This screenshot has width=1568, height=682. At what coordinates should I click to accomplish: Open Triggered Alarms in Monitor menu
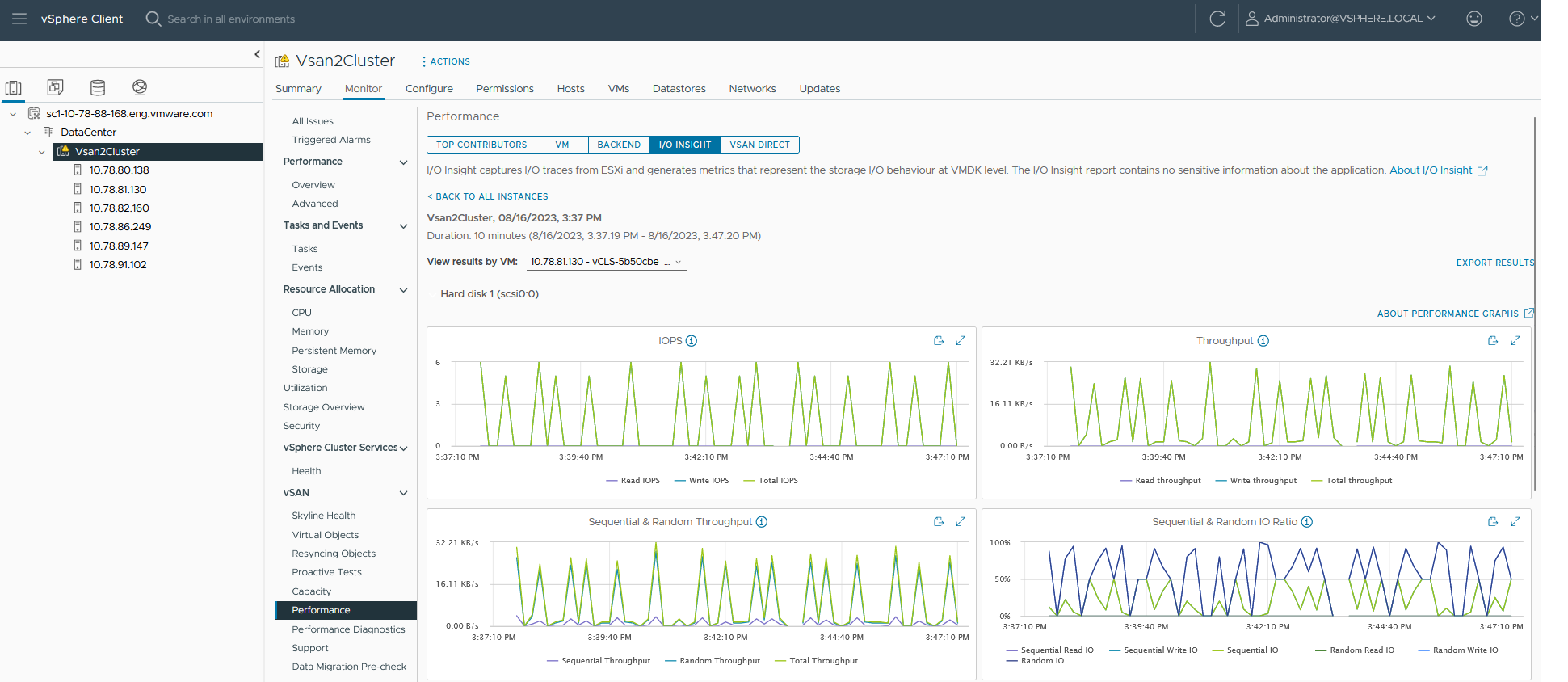[x=331, y=140]
